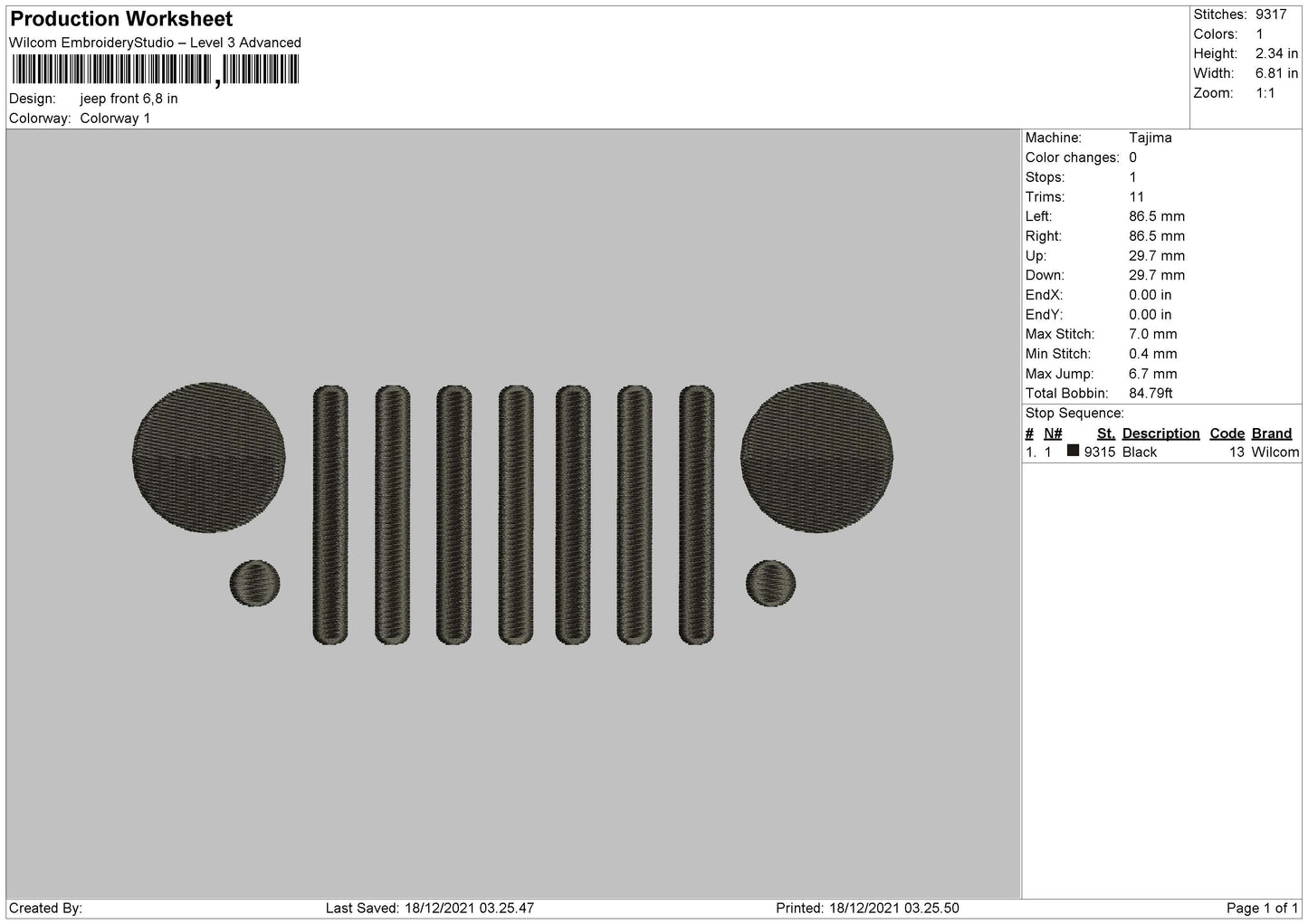The width and height of the screenshot is (1308, 924).
Task: Select the Left extent "86.5 mm" value
Action: tap(1157, 216)
